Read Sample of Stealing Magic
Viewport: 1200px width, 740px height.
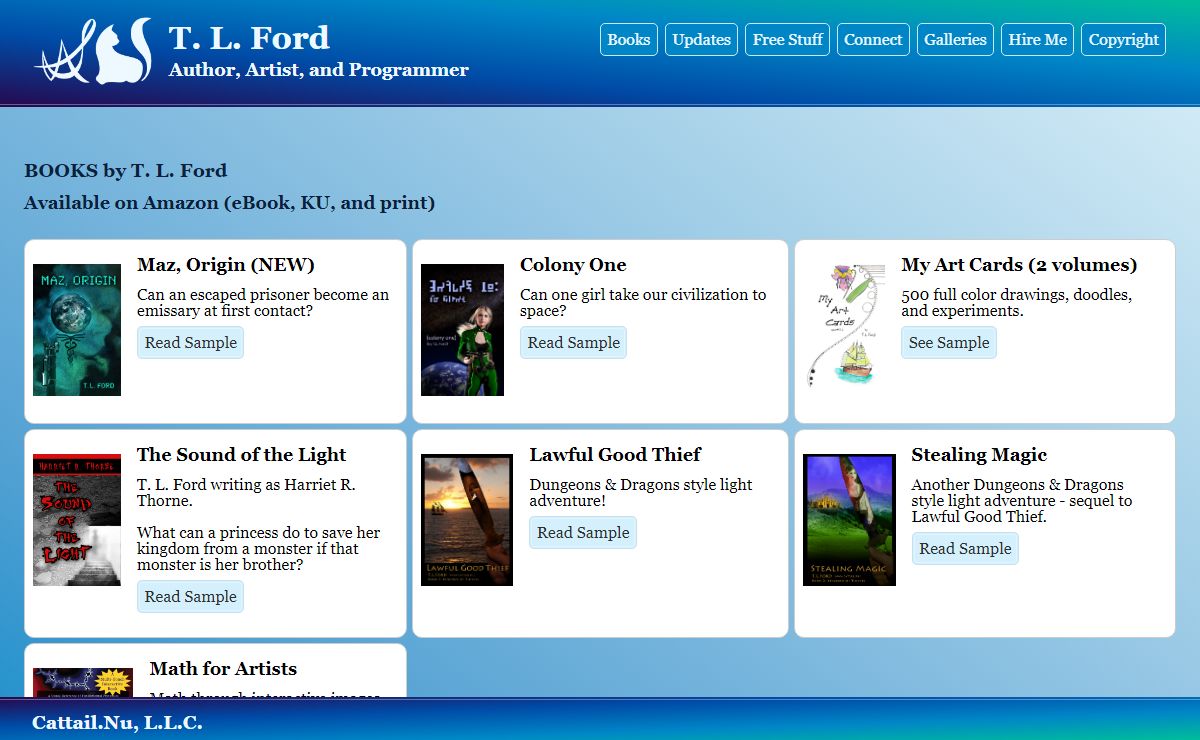[965, 548]
